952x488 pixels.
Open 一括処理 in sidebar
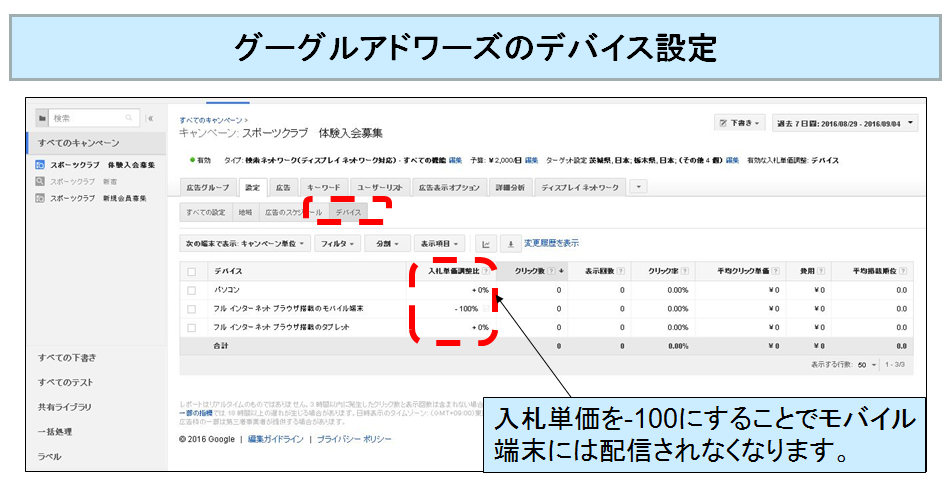click(55, 432)
